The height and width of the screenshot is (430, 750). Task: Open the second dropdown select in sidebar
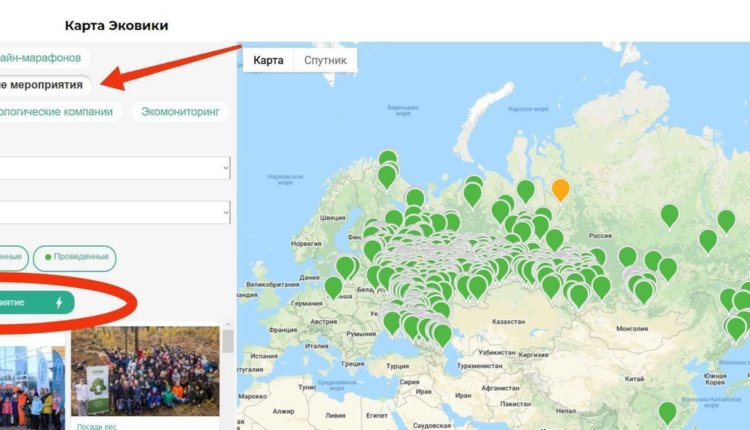[x=115, y=212]
